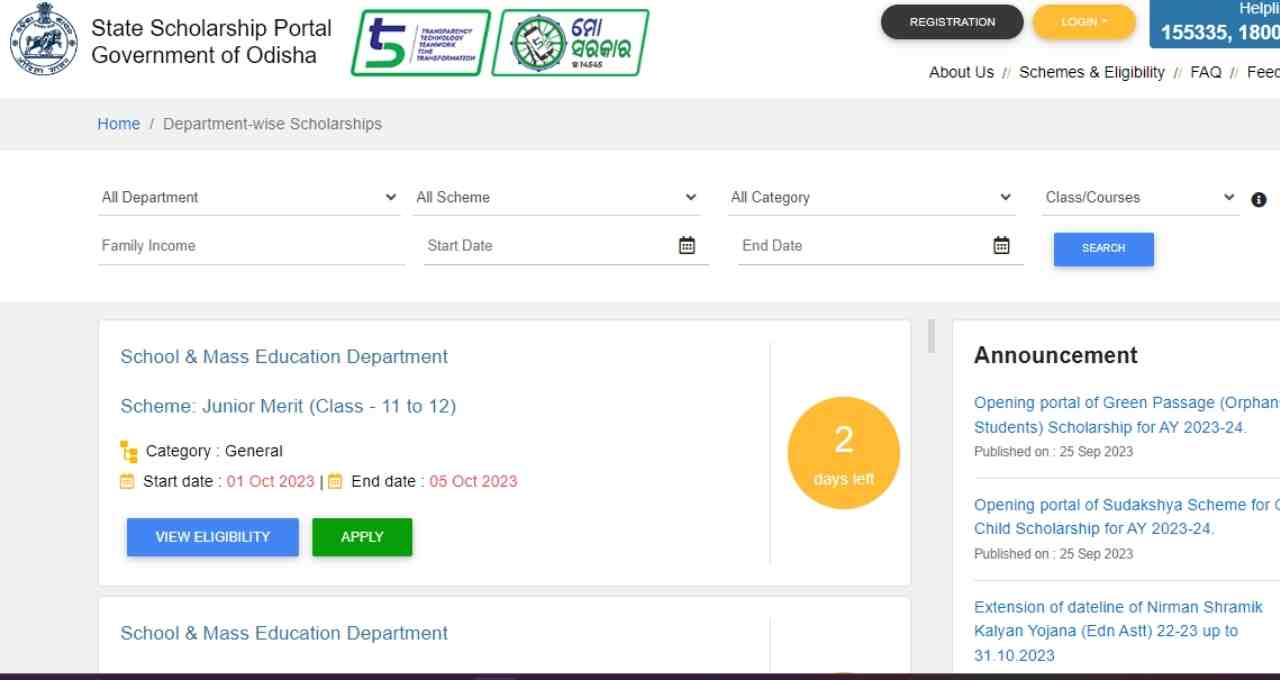This screenshot has width=1280, height=680.
Task: Click the 5T transformation logo
Action: pos(420,43)
